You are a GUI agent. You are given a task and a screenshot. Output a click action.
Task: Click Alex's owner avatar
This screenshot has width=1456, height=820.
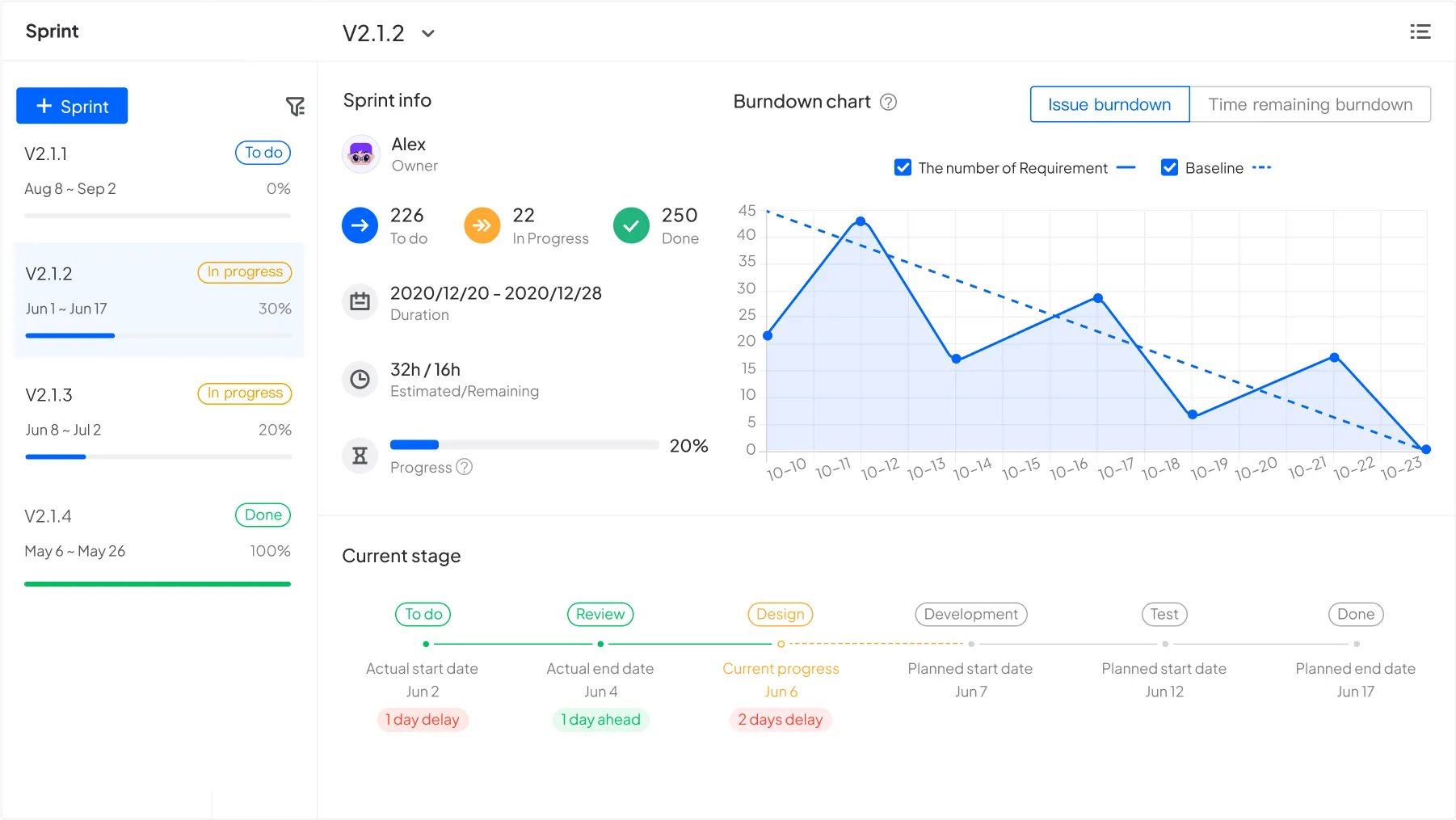pyautogui.click(x=361, y=153)
